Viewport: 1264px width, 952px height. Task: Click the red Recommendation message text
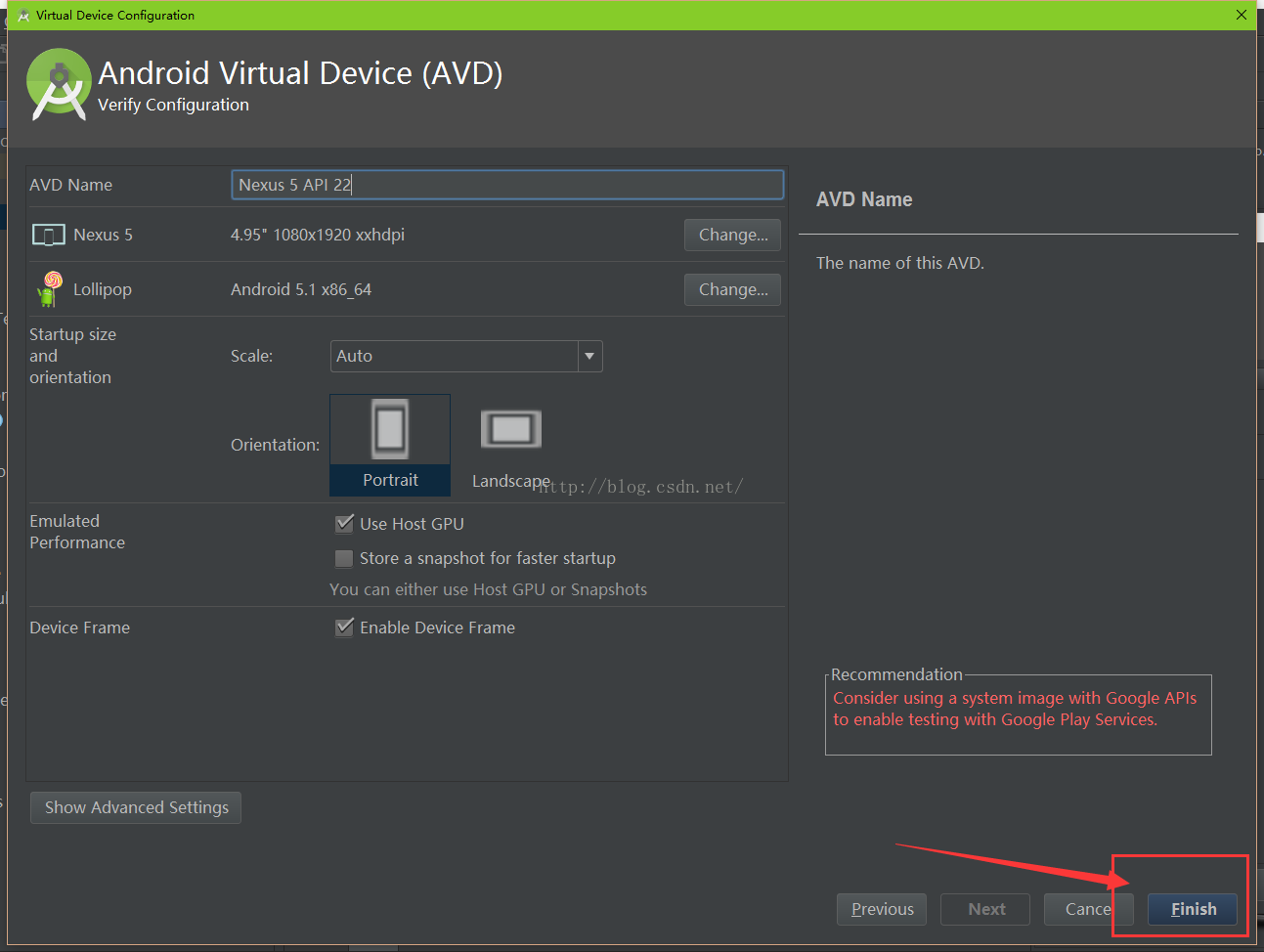[1015, 709]
